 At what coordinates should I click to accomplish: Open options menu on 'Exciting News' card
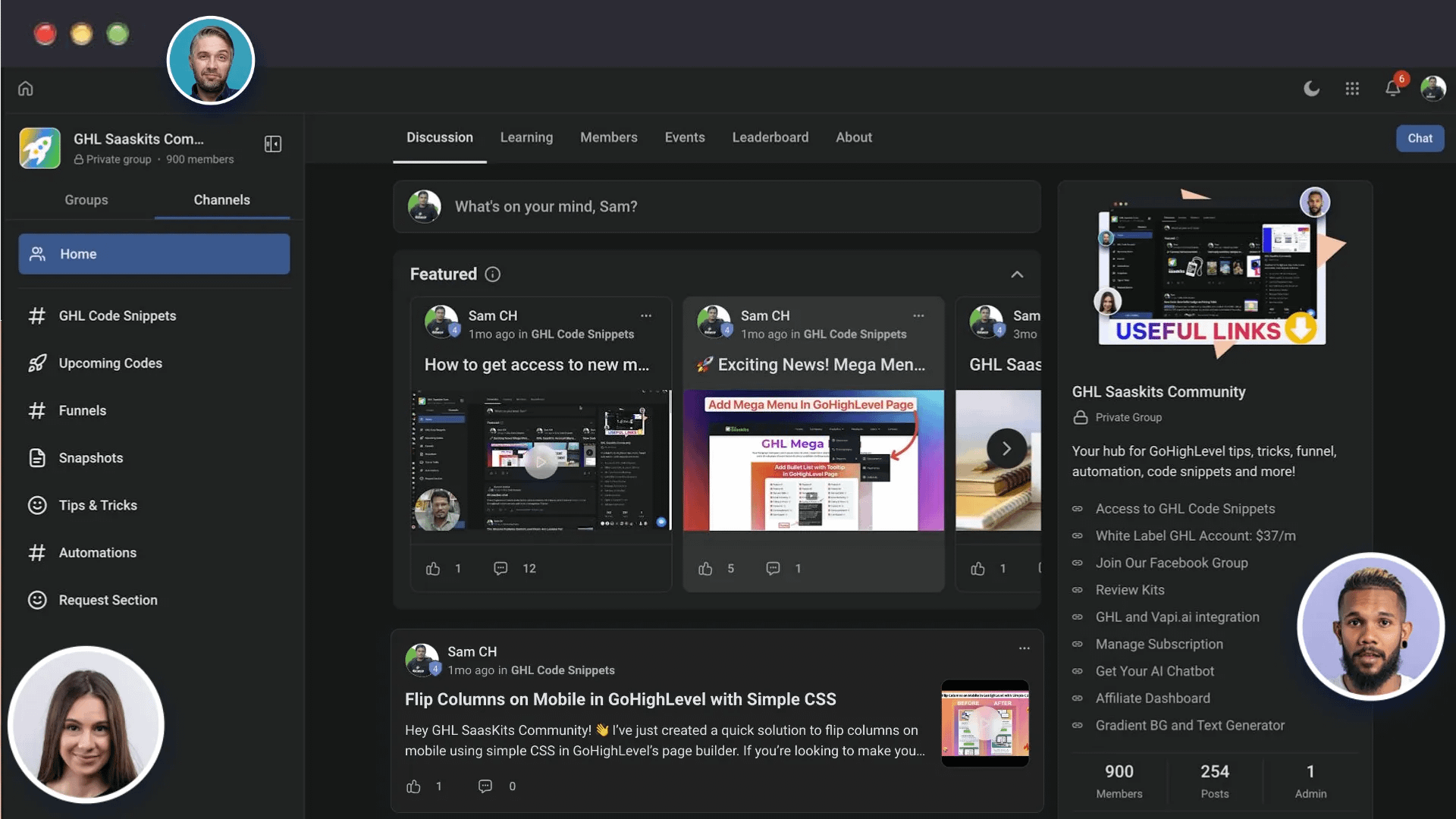coord(918,316)
